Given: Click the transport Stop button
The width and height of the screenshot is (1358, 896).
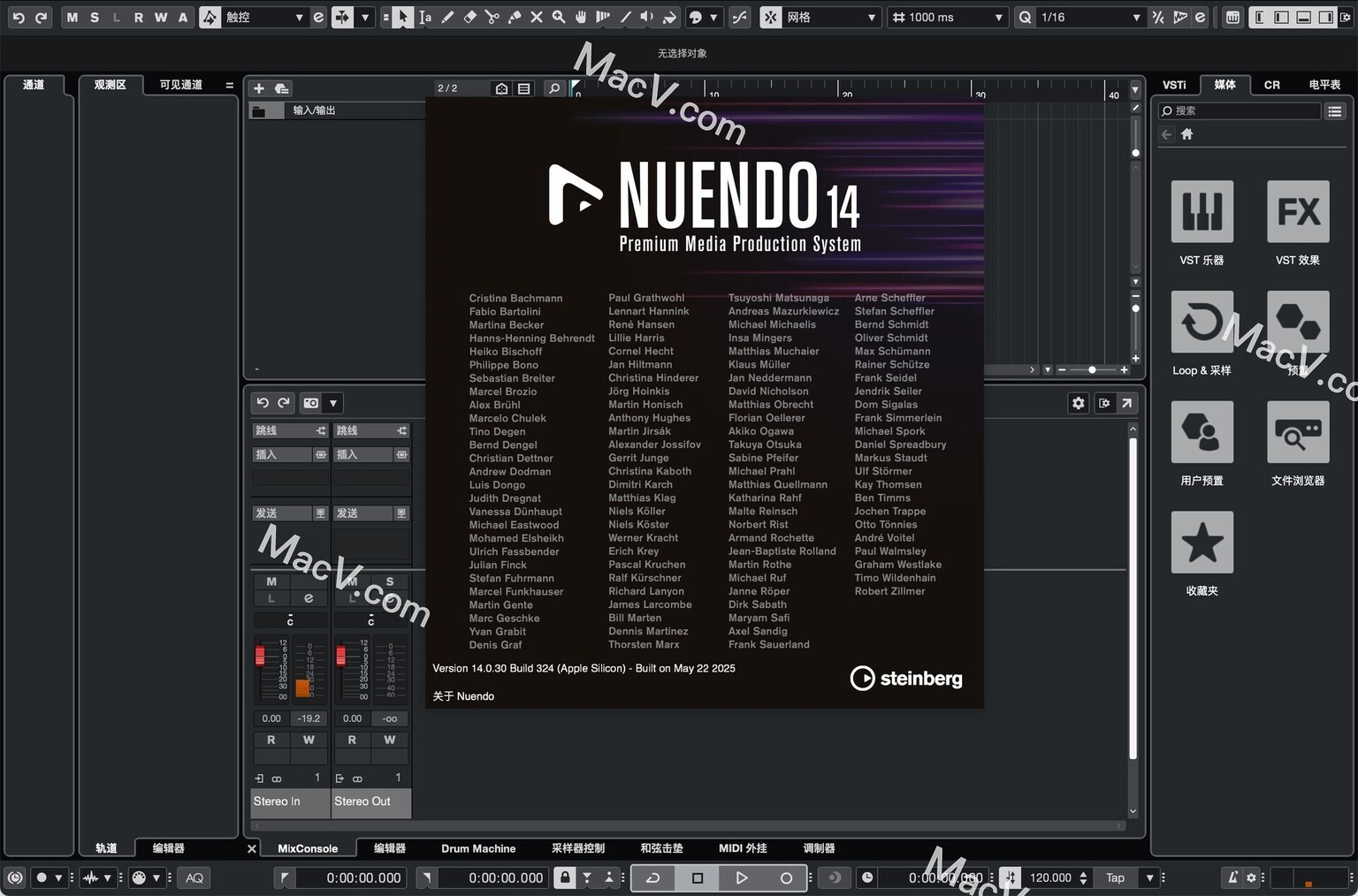Looking at the screenshot, I should pos(698,877).
